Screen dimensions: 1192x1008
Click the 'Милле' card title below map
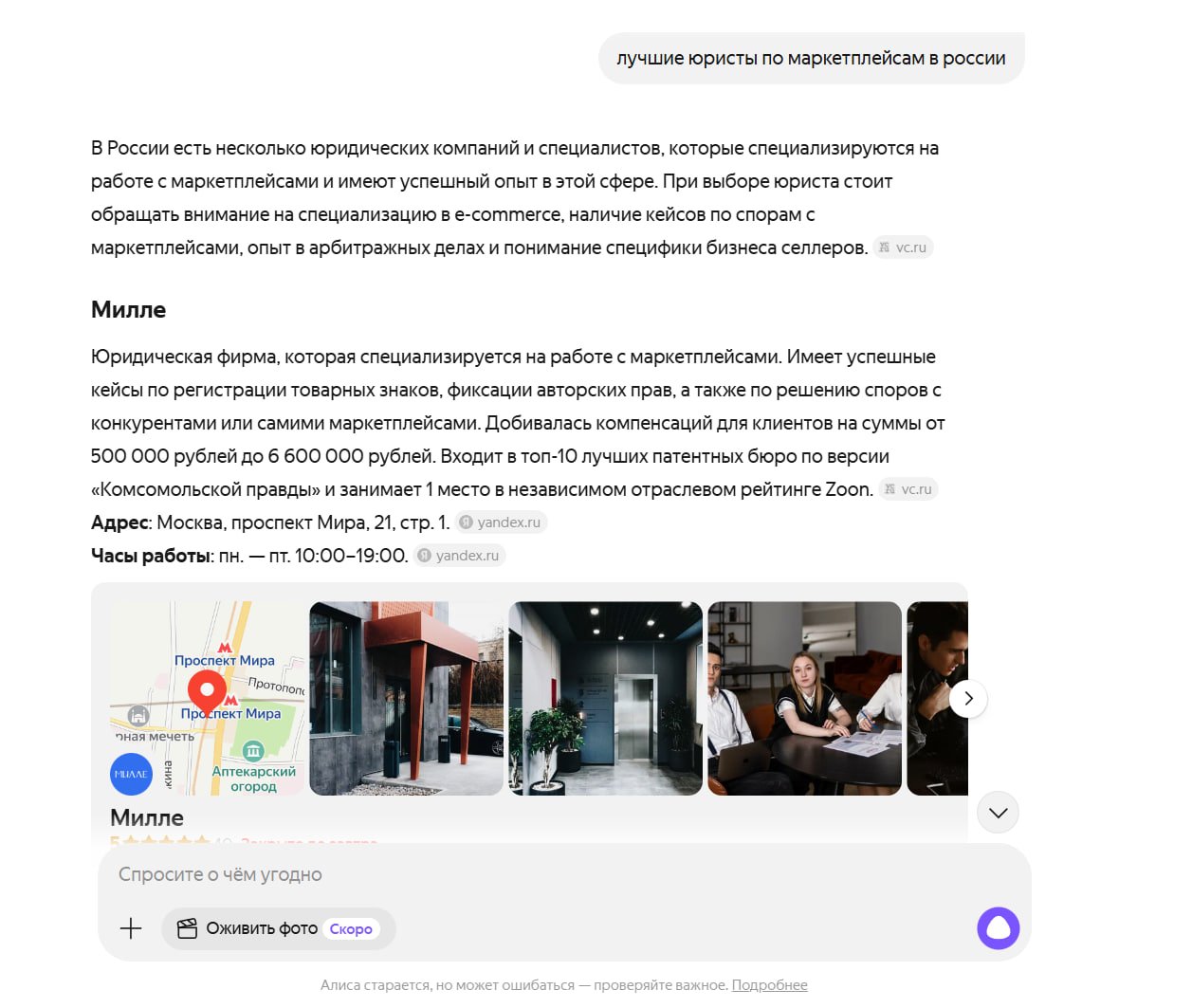pyautogui.click(x=147, y=817)
